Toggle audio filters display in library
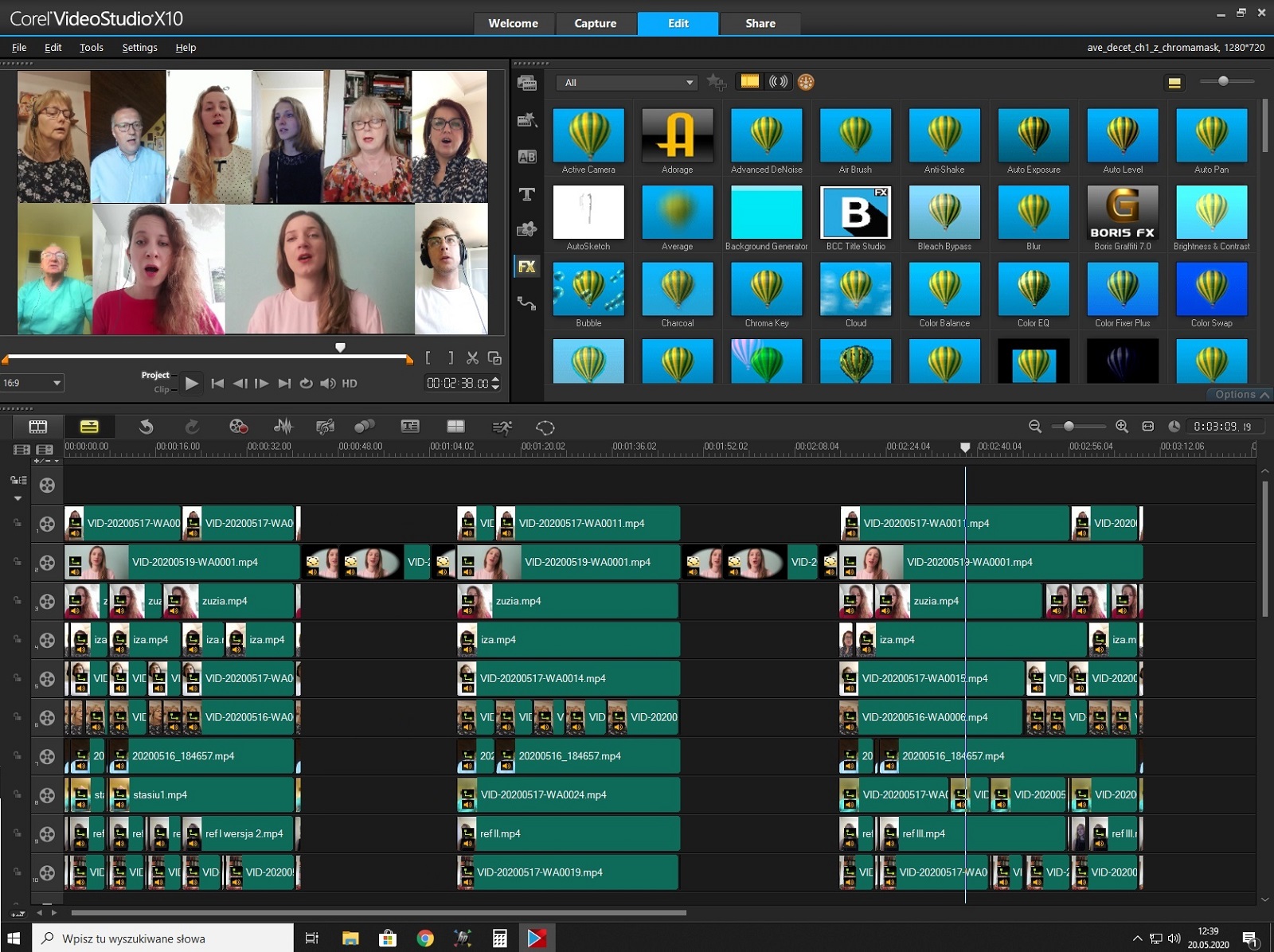1274x952 pixels. pos(778,81)
